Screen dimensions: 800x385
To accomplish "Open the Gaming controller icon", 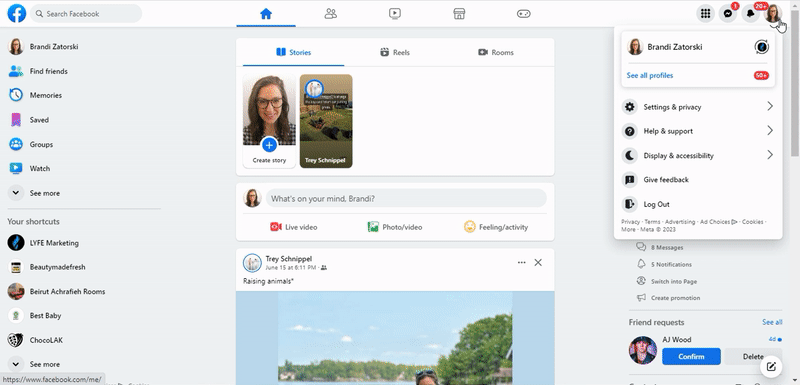I will click(523, 14).
